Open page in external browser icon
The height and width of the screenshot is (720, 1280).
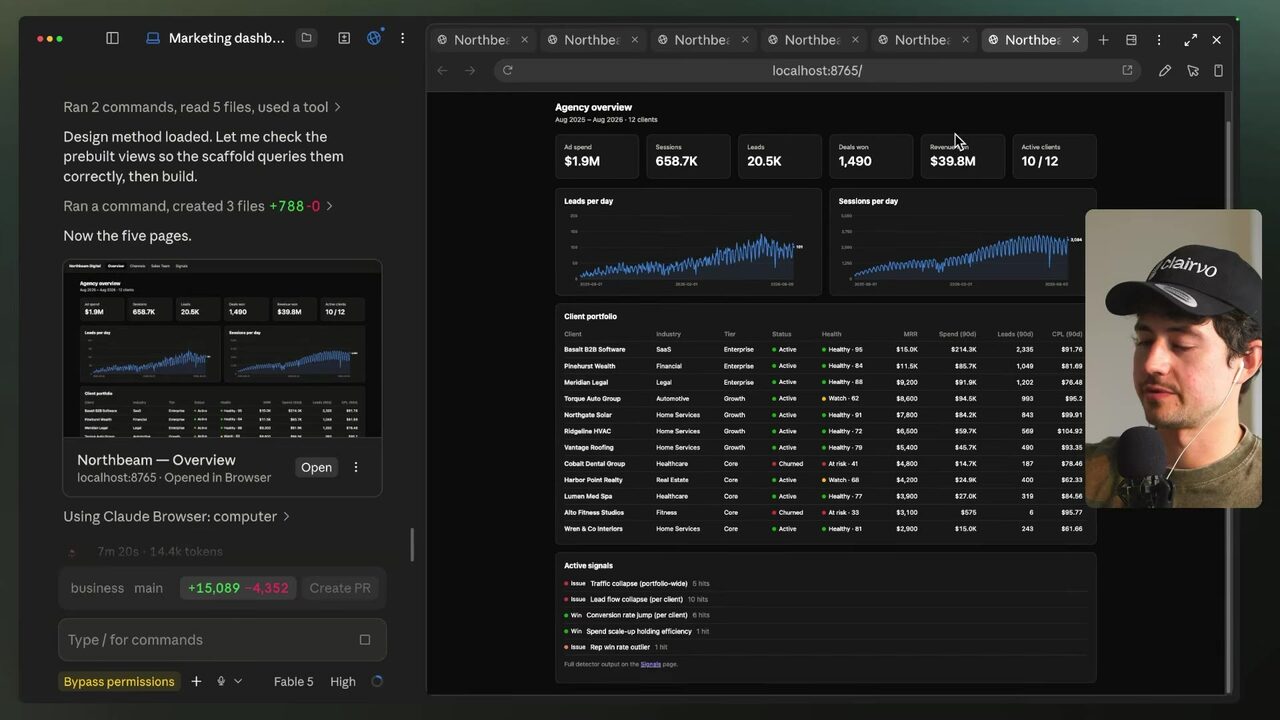[1127, 70]
